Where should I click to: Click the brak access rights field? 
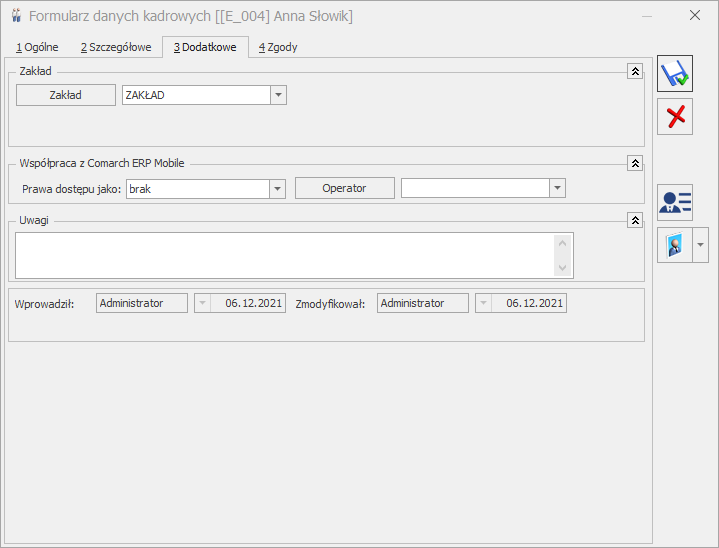pos(198,189)
